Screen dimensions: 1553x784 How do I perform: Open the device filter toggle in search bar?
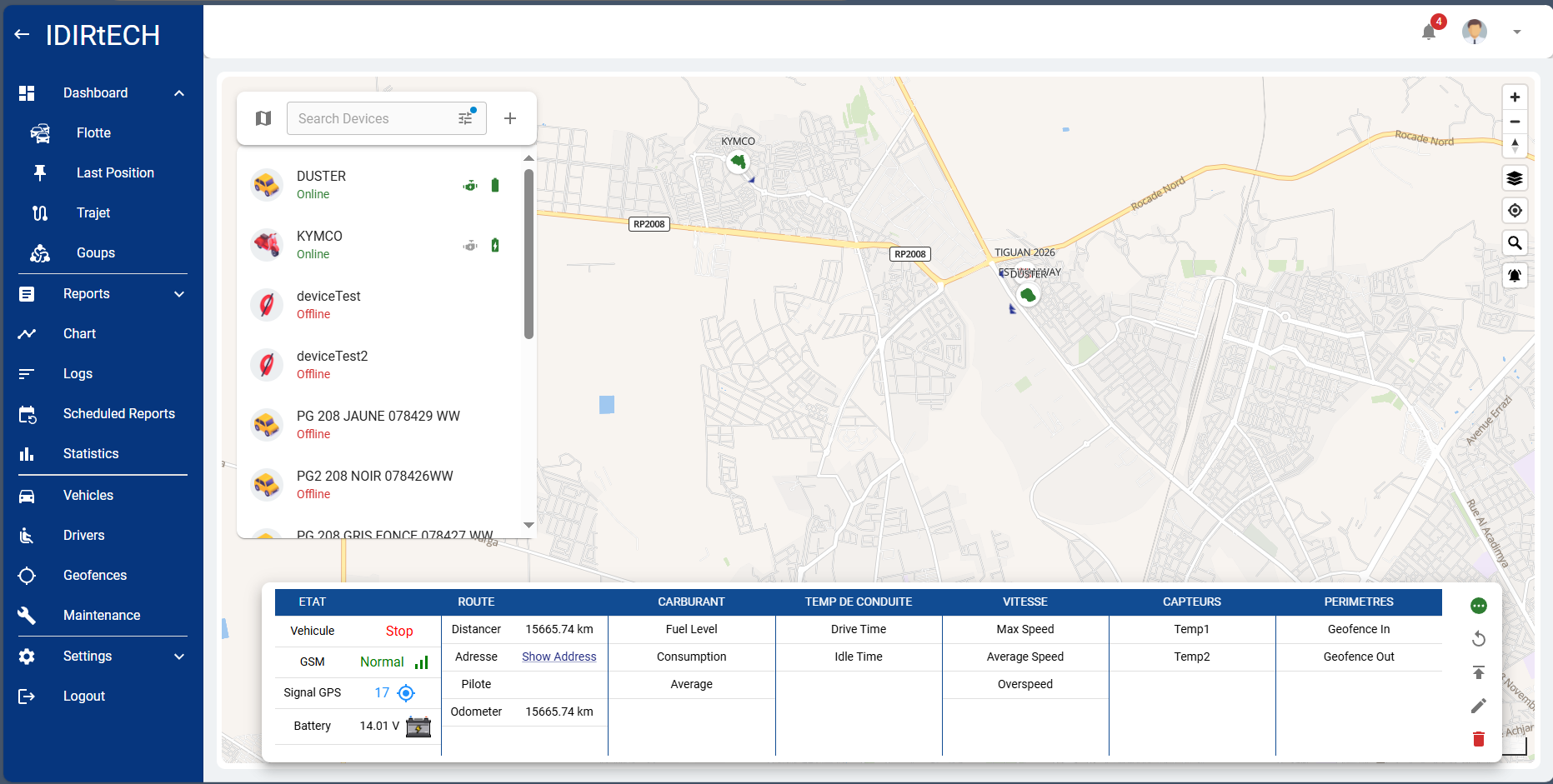click(465, 117)
